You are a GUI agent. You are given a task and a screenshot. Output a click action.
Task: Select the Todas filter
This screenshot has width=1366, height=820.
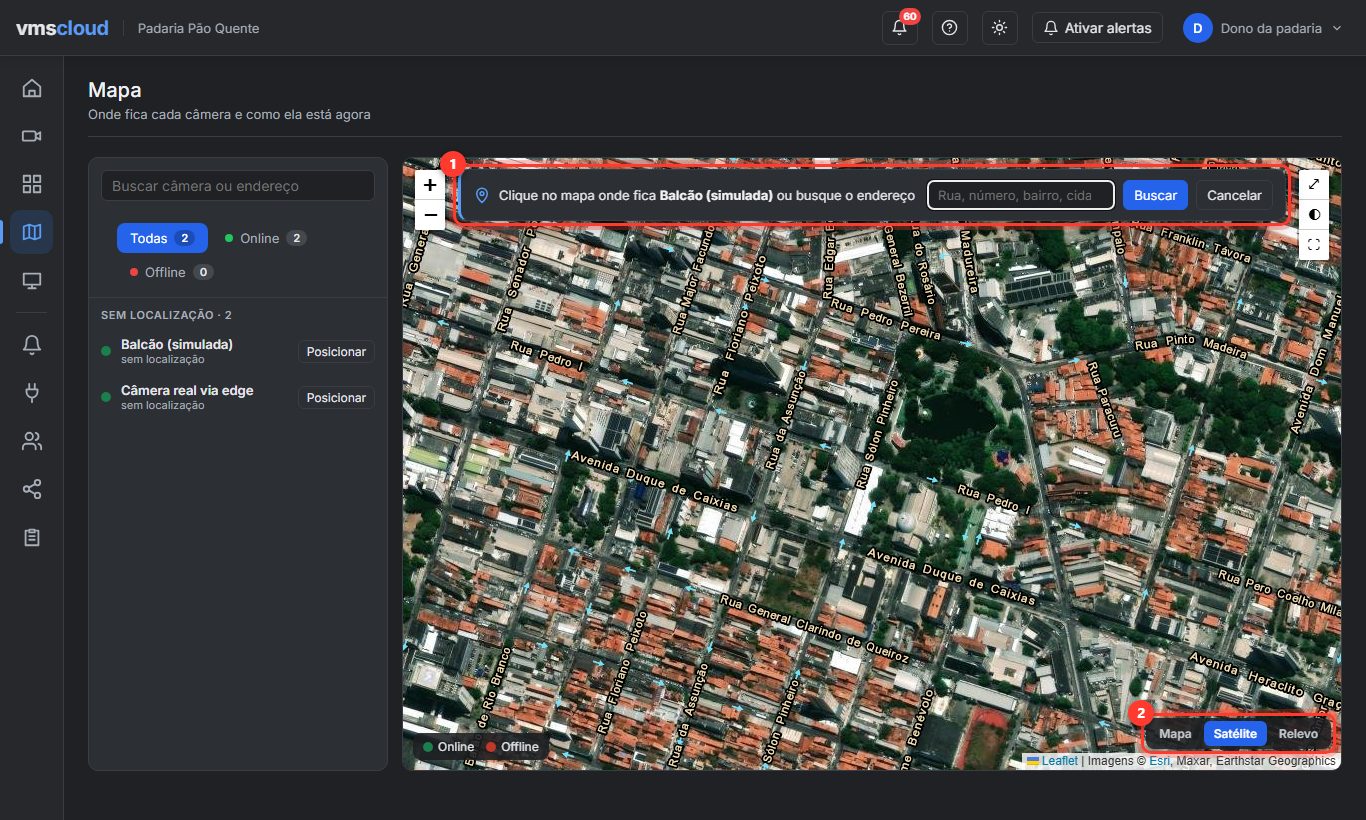point(162,238)
